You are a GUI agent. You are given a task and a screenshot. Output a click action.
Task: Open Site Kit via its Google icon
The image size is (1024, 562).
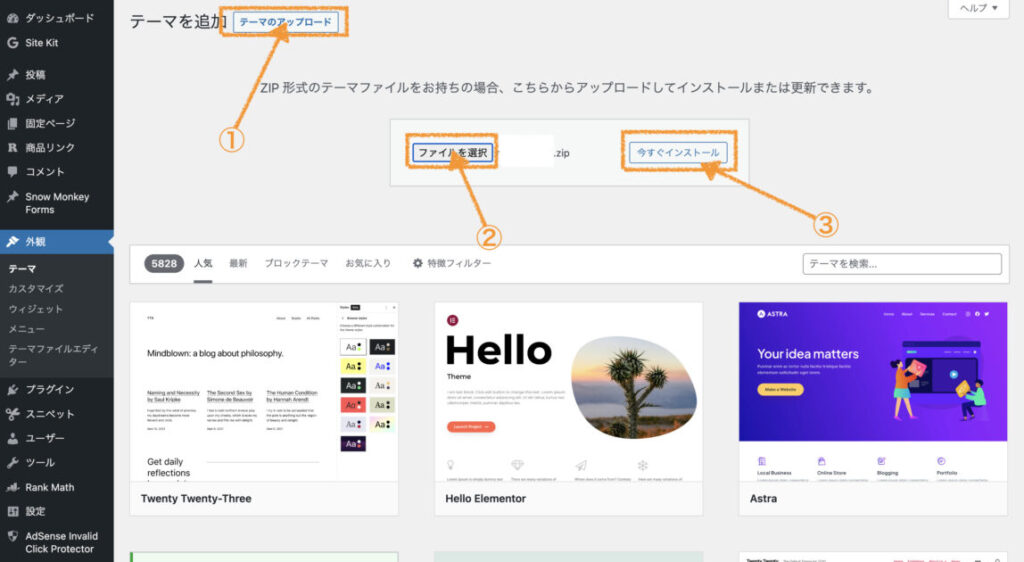pos(12,43)
